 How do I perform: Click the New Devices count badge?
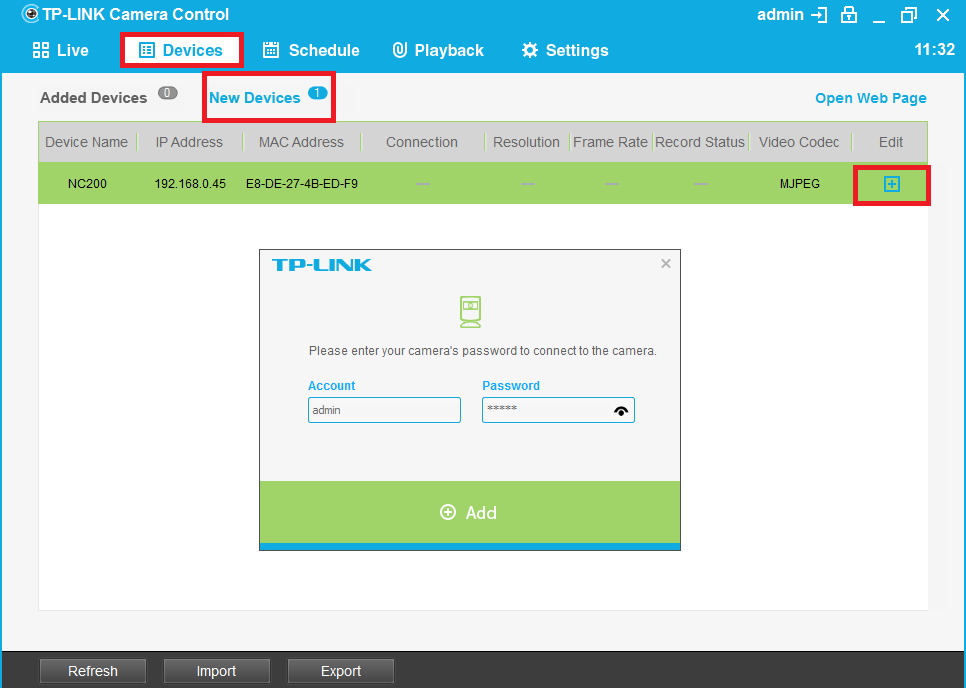point(318,93)
